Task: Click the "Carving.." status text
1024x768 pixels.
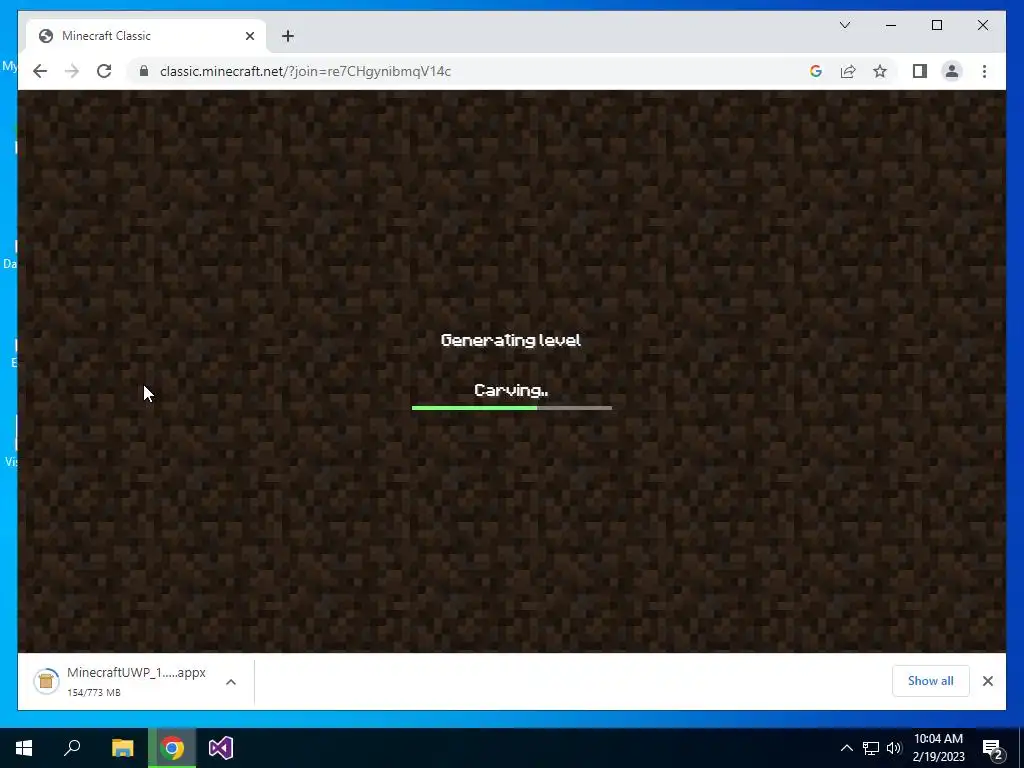Action: coord(511,391)
